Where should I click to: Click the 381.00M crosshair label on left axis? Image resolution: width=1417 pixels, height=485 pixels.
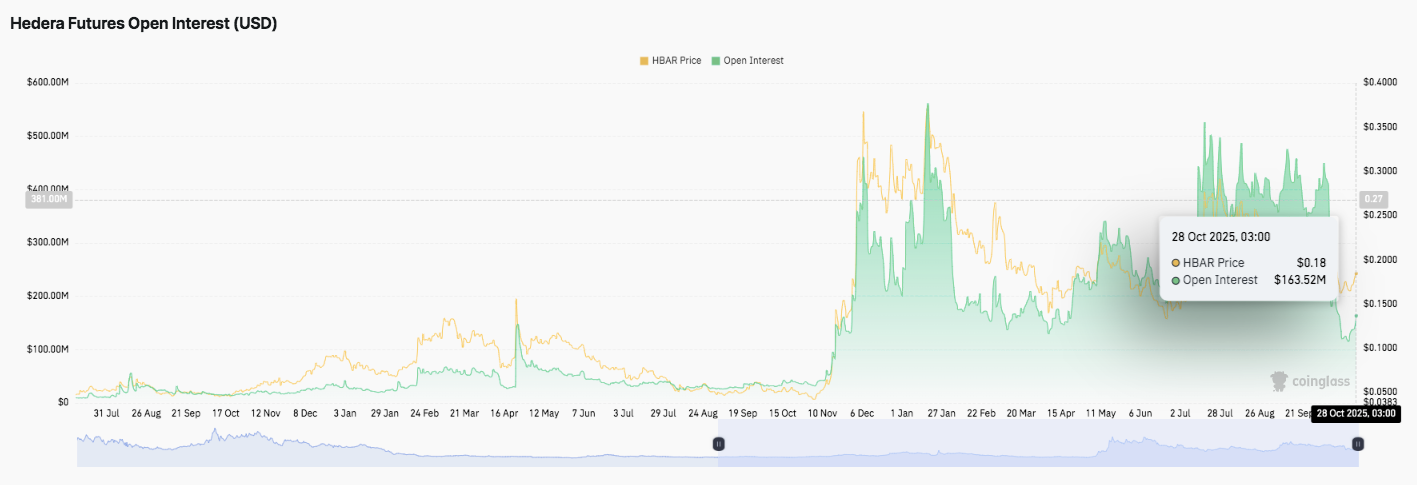tap(48, 200)
